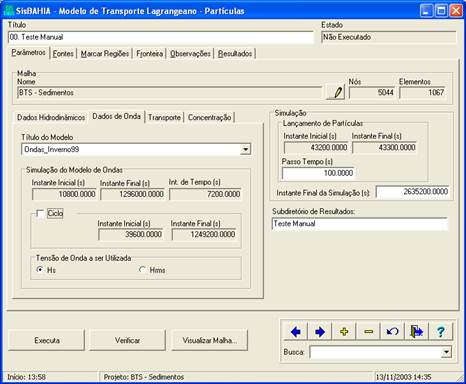Click wave model Instante Inicial 10800.0000
The width and height of the screenshot is (466, 384).
pyautogui.click(x=64, y=194)
